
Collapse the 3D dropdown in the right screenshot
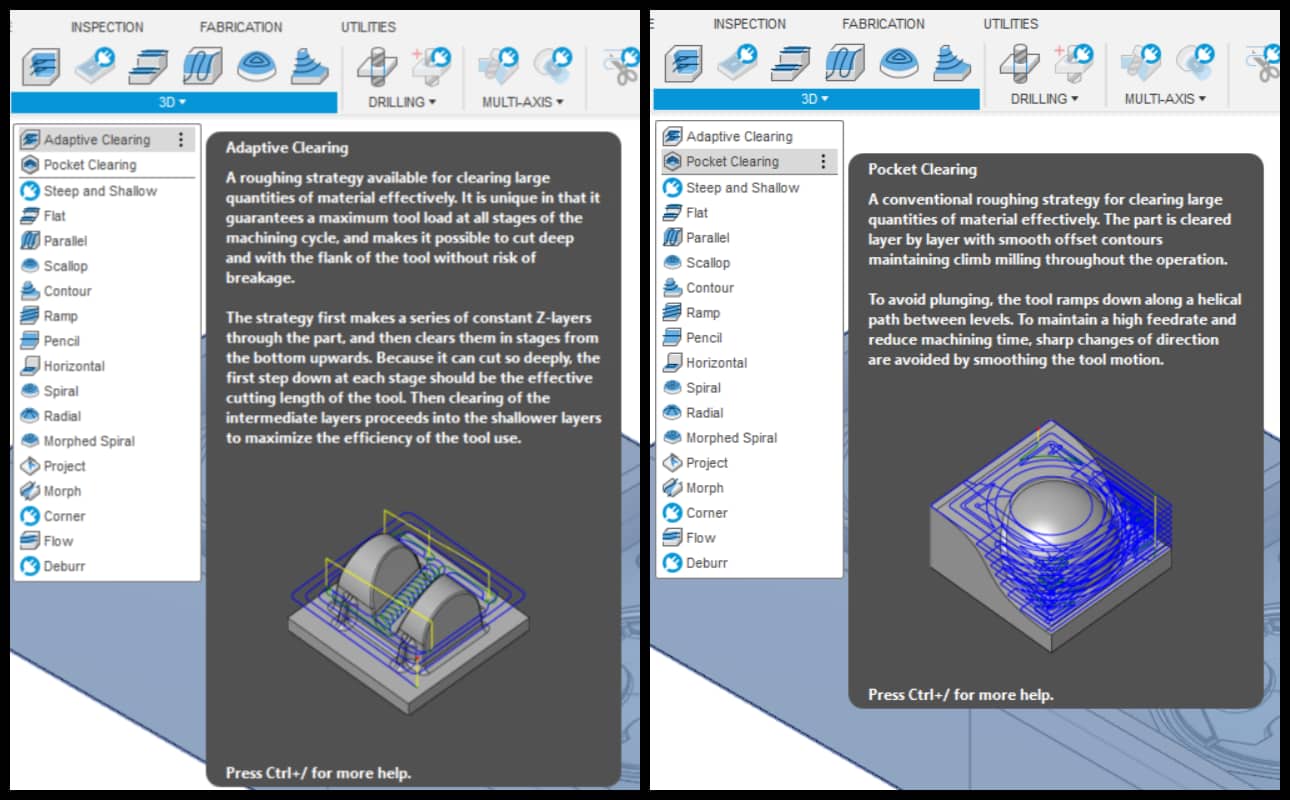[x=817, y=99]
